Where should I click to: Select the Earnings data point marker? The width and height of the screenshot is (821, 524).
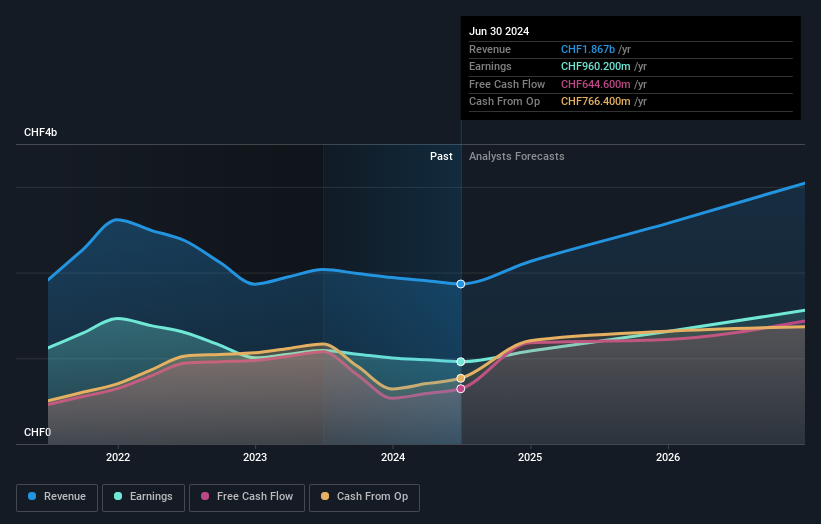tap(461, 362)
